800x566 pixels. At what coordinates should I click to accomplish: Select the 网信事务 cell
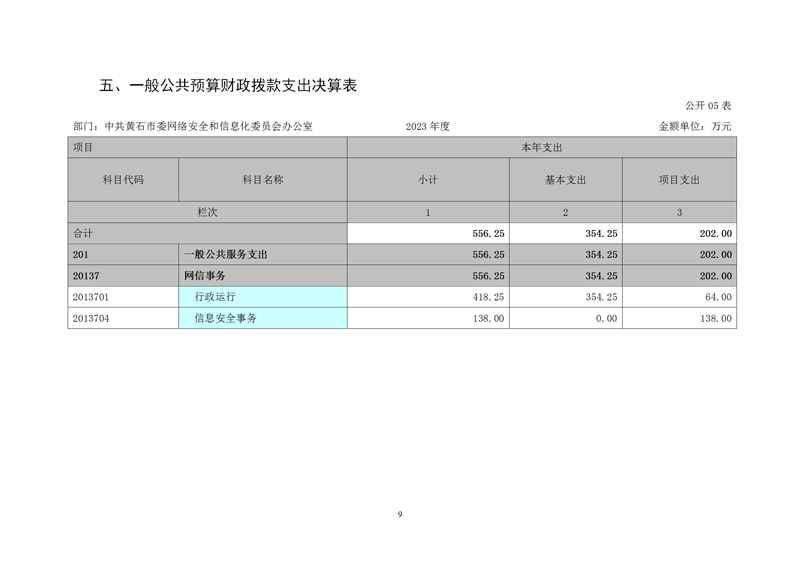[x=263, y=276]
